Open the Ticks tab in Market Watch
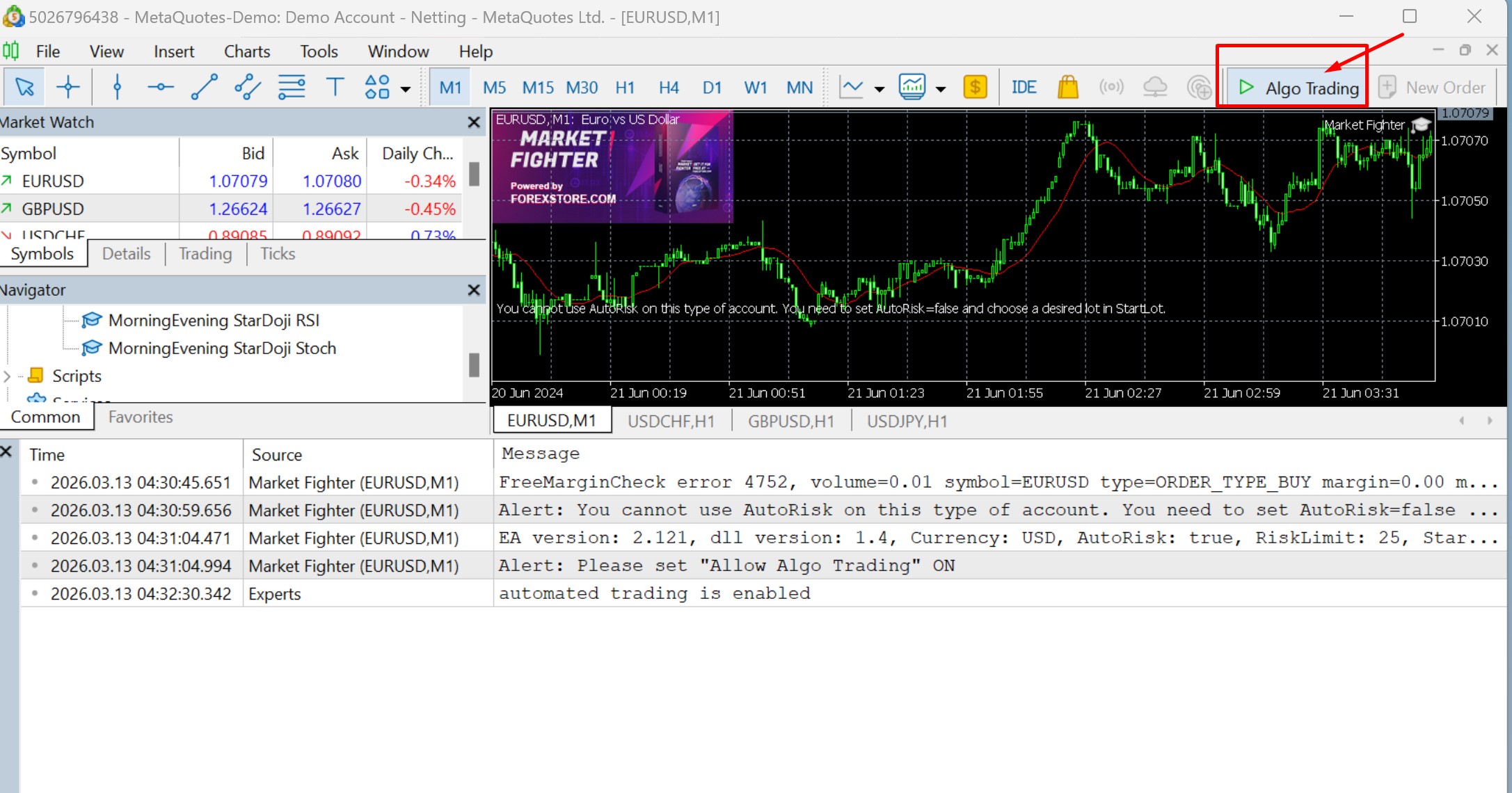The width and height of the screenshot is (1512, 793). [276, 253]
